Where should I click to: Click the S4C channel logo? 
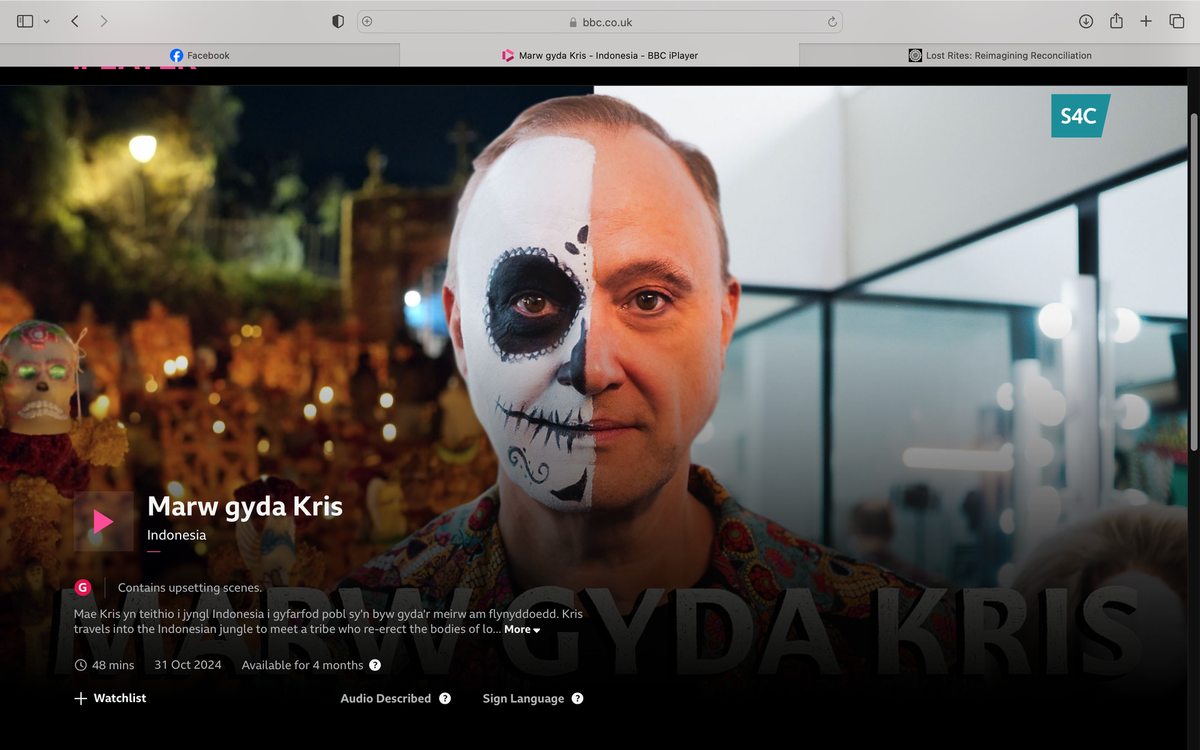click(1080, 116)
